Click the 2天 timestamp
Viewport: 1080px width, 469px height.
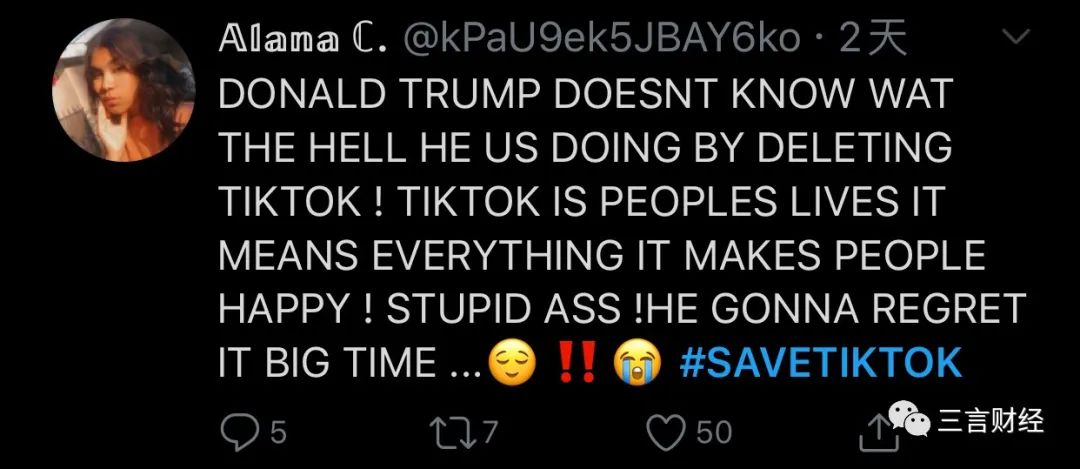pyautogui.click(x=872, y=41)
